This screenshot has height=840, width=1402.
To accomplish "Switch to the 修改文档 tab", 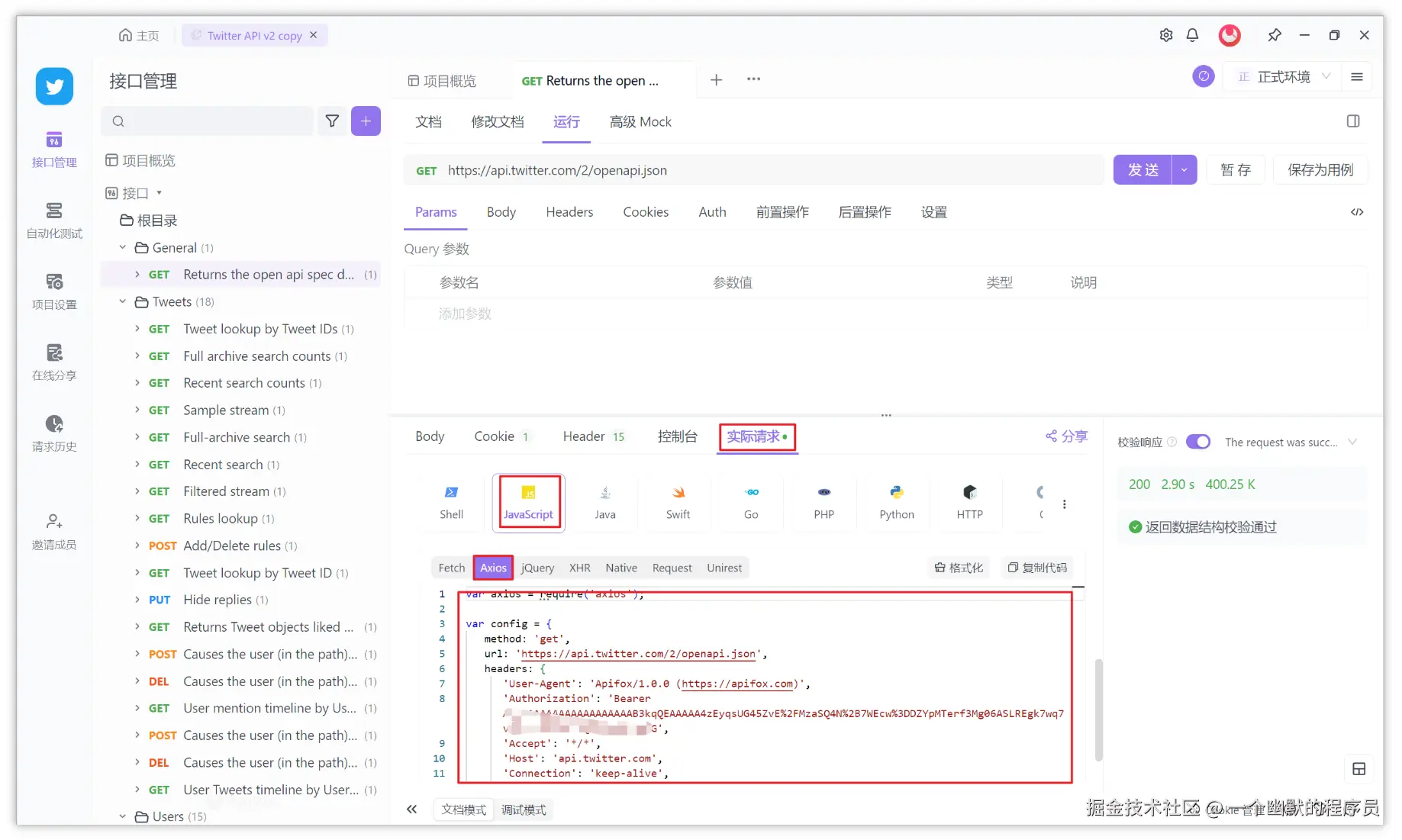I will click(x=498, y=122).
